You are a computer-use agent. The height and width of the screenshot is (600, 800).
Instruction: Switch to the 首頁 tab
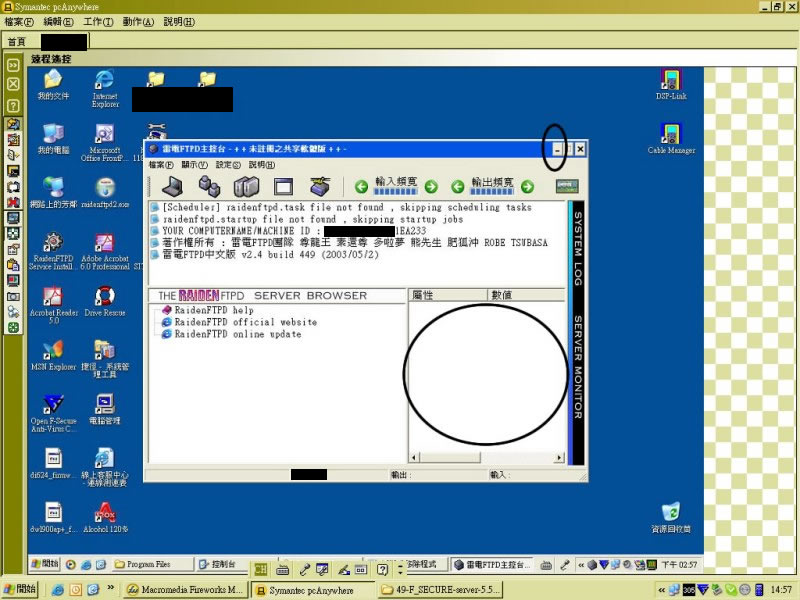tap(16, 41)
